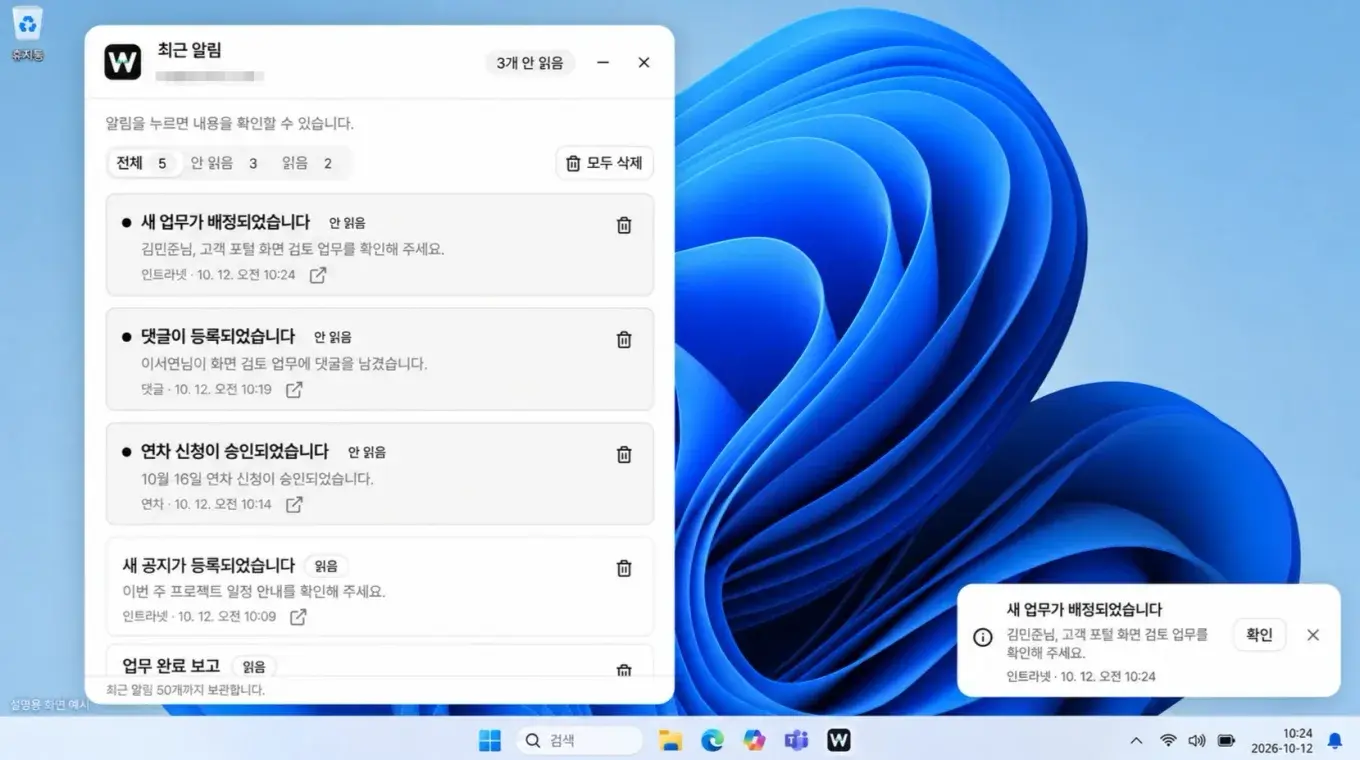Open File Explorer from the taskbar
Screen dimensions: 1360x760
670,740
